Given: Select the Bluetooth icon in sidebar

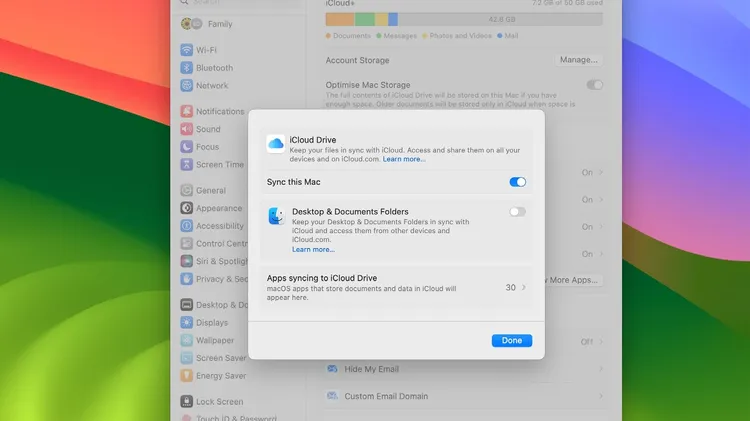Looking at the screenshot, I should pos(187,67).
